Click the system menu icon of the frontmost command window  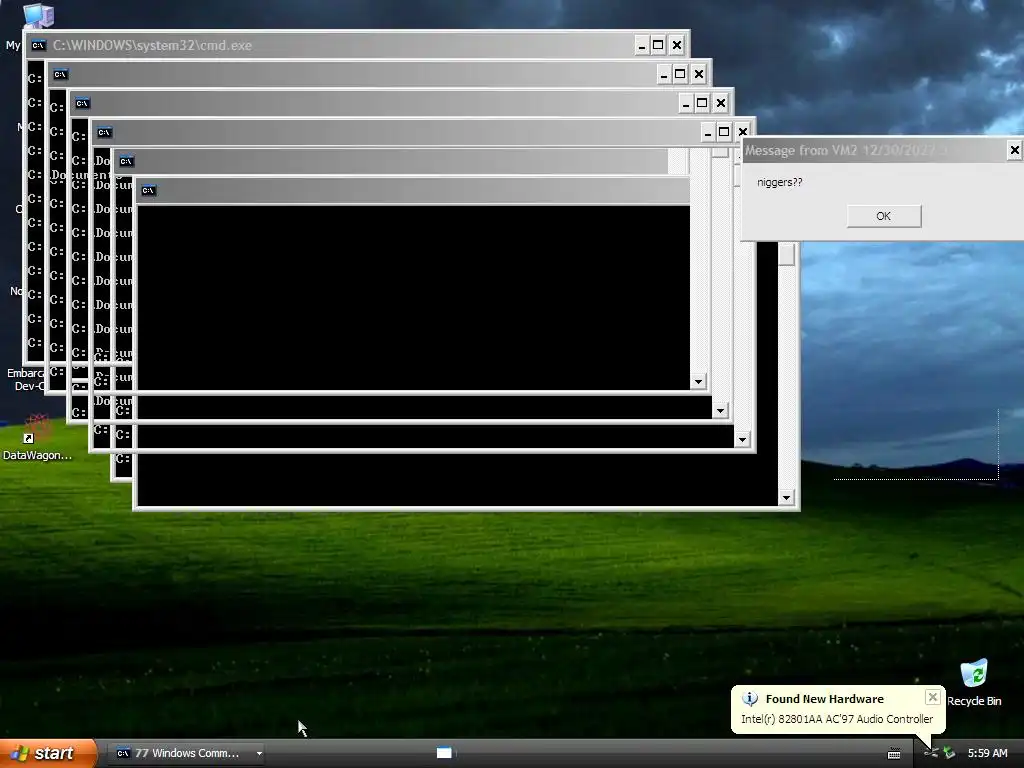click(x=148, y=190)
